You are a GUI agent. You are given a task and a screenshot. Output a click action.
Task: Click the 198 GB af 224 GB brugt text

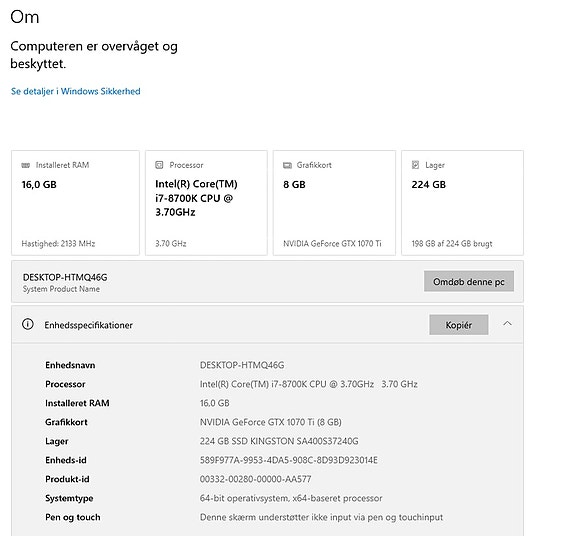click(452, 244)
